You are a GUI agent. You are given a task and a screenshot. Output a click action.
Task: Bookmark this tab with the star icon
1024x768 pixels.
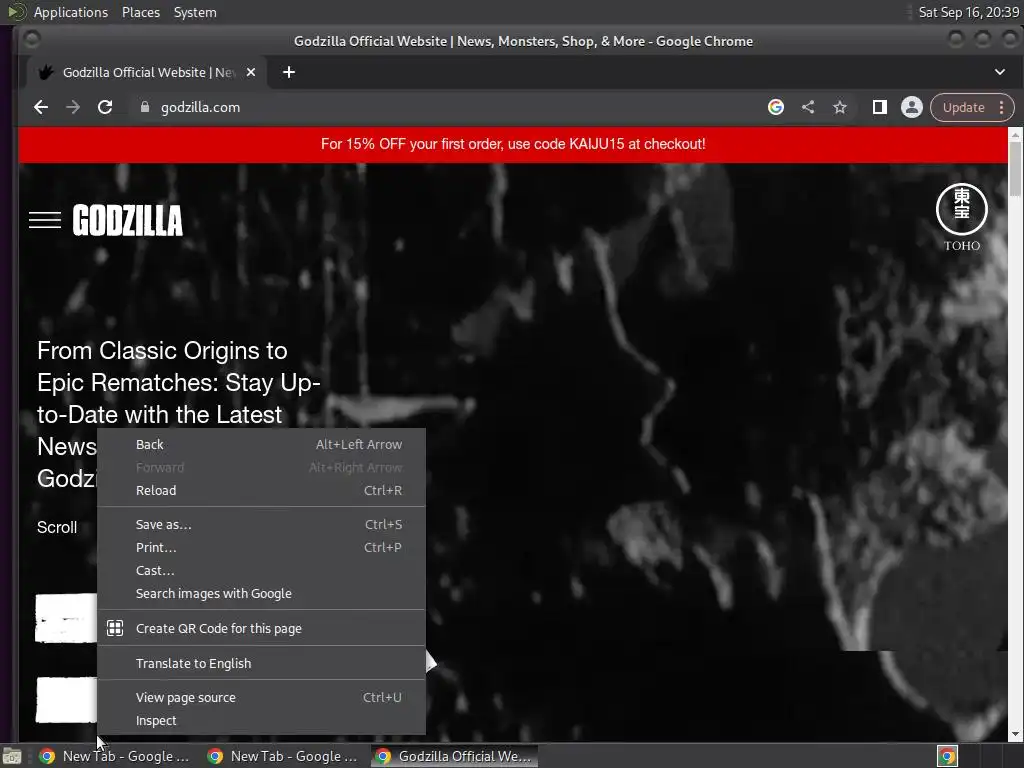[x=840, y=107]
